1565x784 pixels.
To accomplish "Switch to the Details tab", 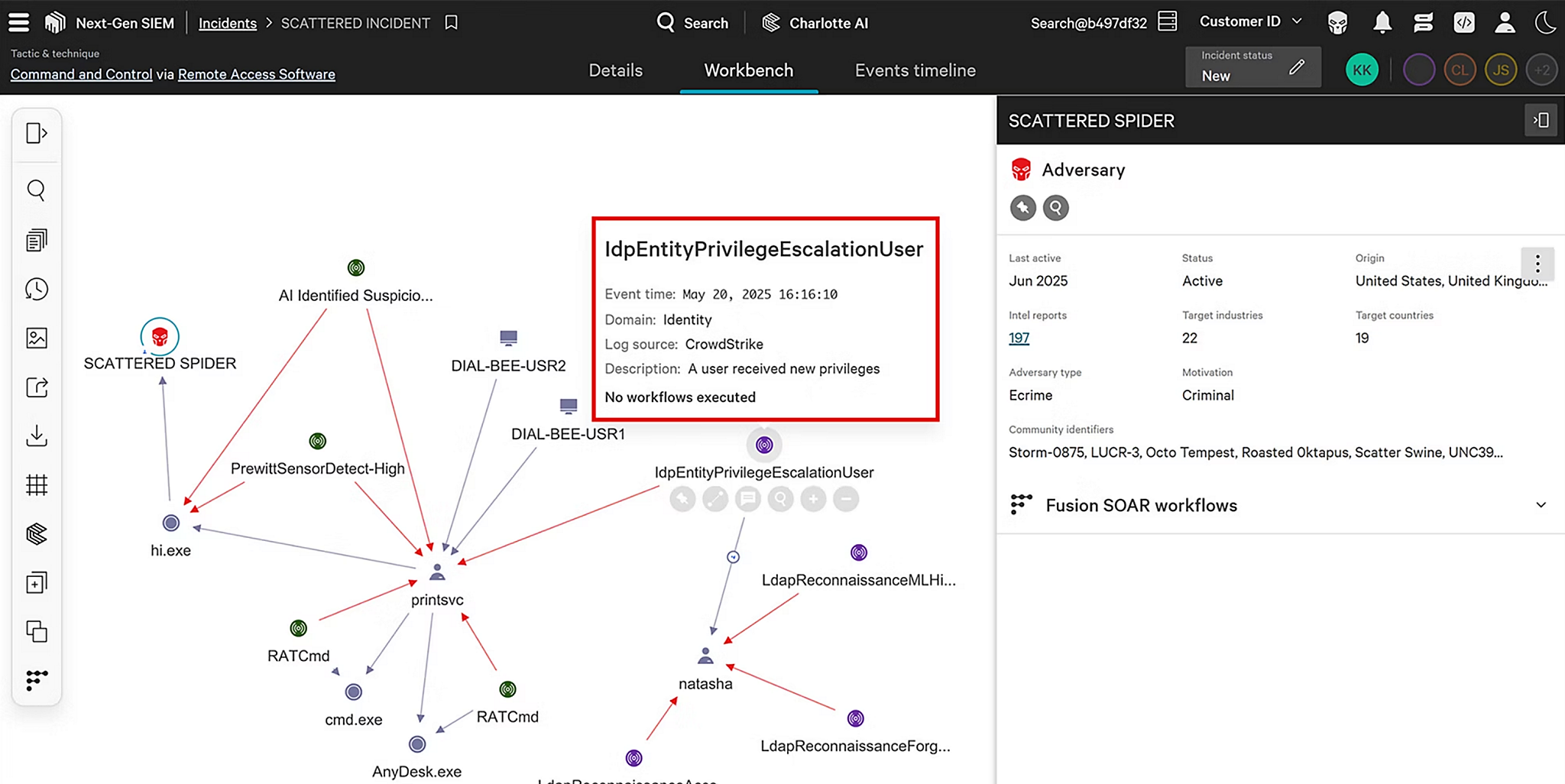I will (615, 70).
